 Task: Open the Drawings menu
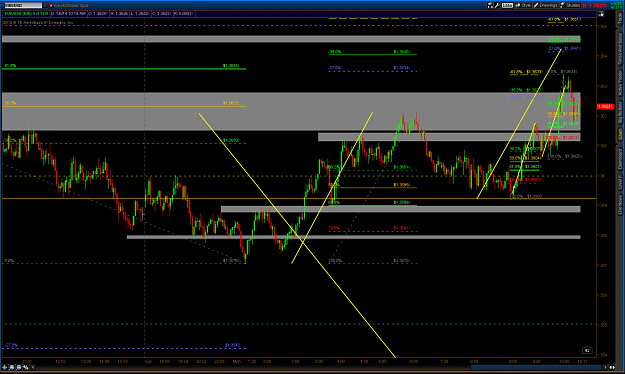coord(546,5)
